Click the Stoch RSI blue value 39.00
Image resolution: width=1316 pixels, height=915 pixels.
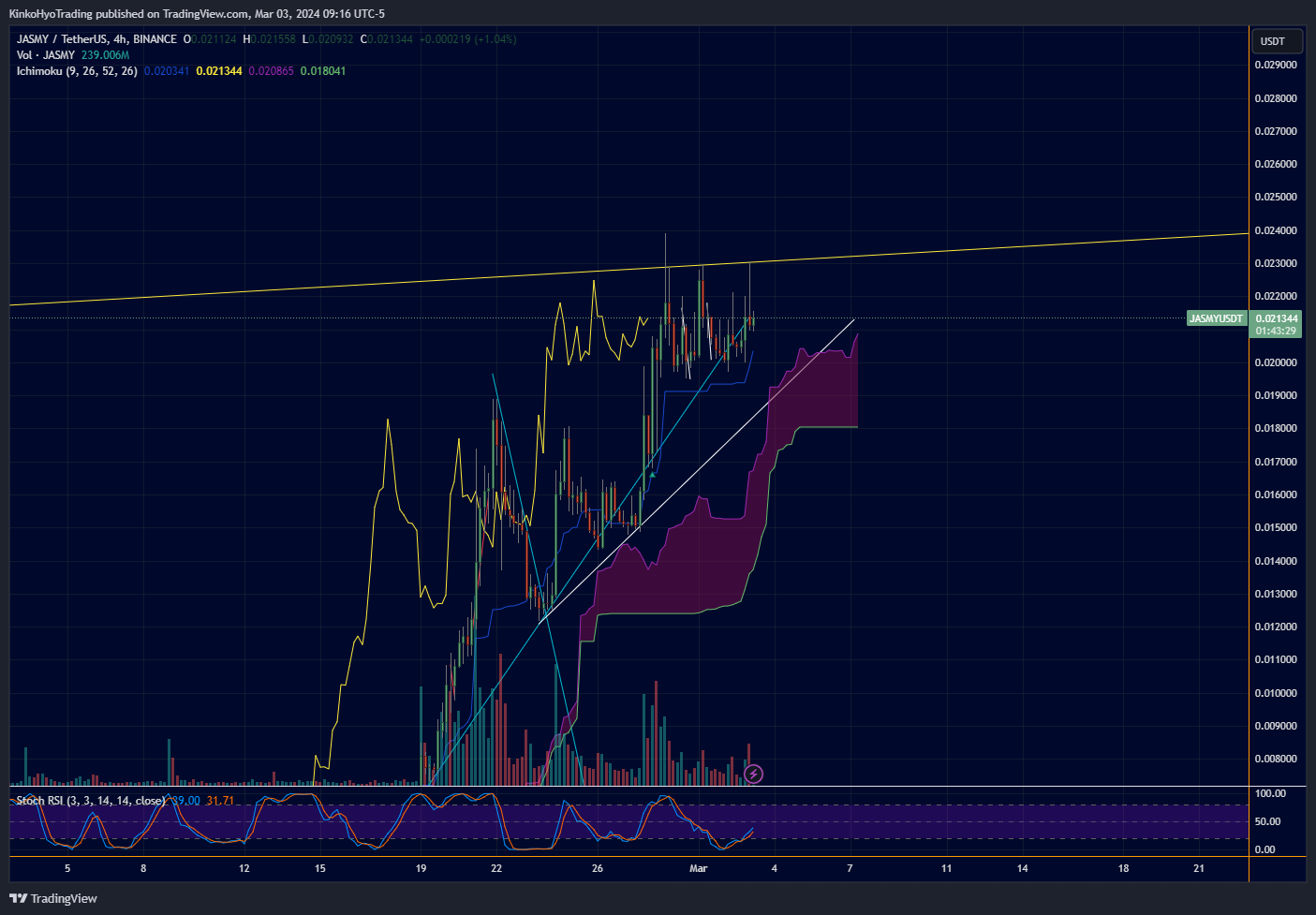pyautogui.click(x=186, y=801)
